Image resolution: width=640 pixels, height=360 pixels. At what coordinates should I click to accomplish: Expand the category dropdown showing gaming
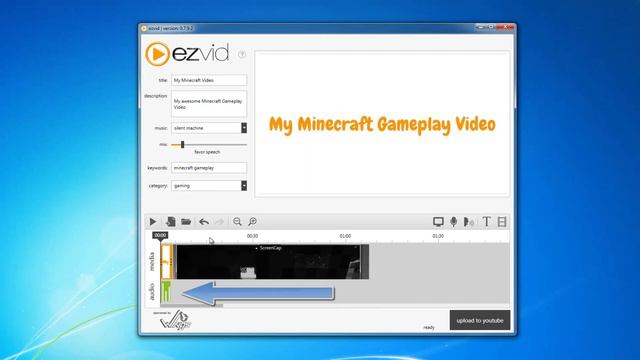click(x=244, y=186)
